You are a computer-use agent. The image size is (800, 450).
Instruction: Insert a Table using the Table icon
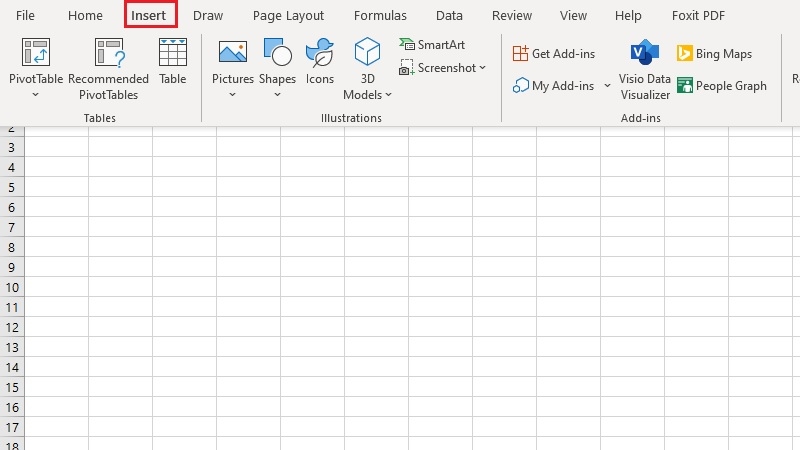[172, 52]
